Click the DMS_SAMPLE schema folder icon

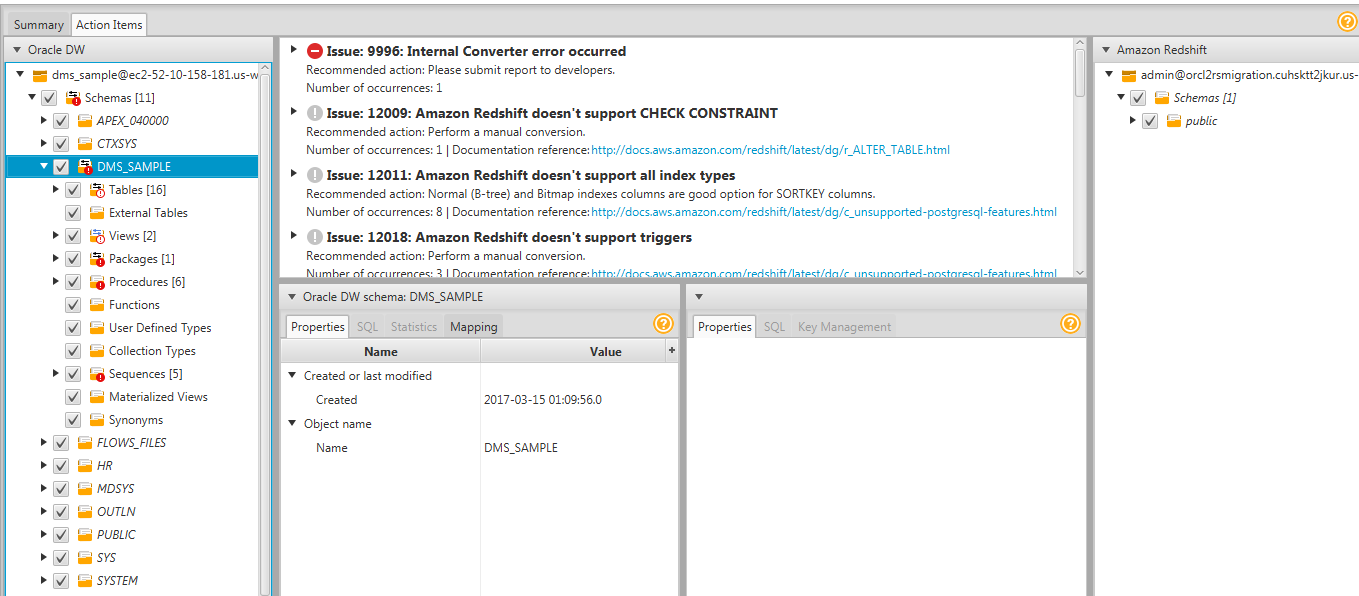click(x=85, y=167)
